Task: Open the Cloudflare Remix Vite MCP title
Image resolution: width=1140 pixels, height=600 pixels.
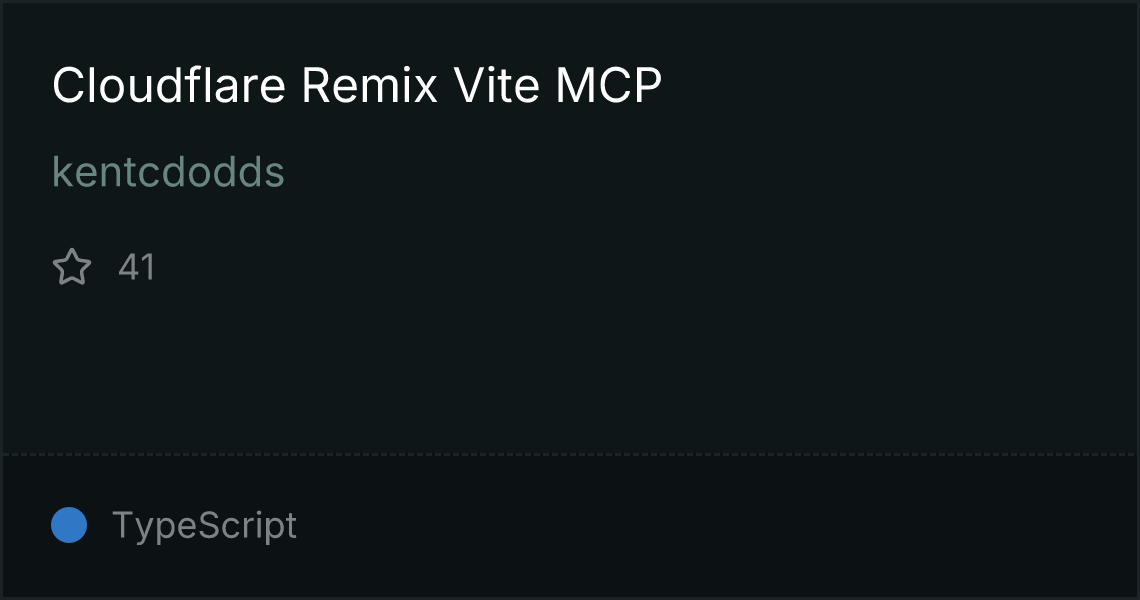Action: 357,85
